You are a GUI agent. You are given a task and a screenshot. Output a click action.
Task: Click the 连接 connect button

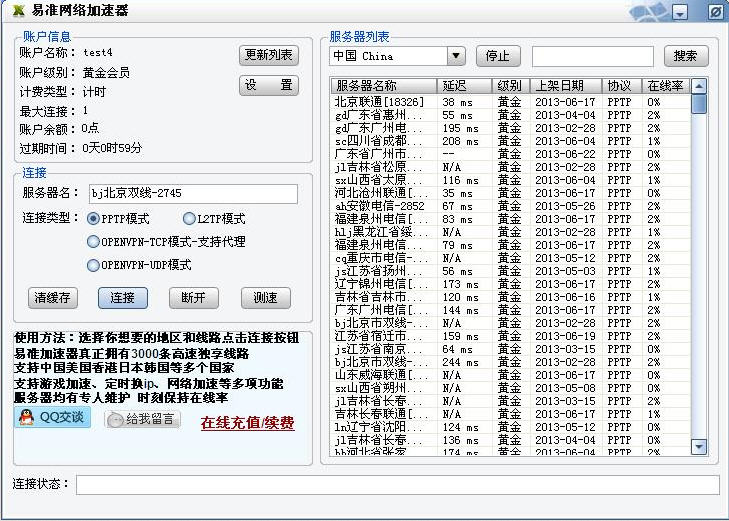(x=123, y=297)
